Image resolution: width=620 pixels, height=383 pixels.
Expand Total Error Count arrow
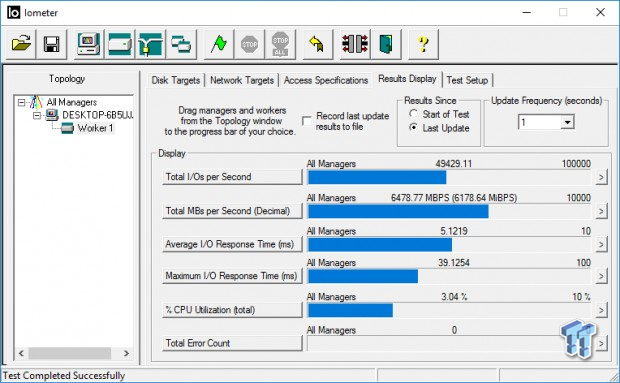click(x=601, y=343)
